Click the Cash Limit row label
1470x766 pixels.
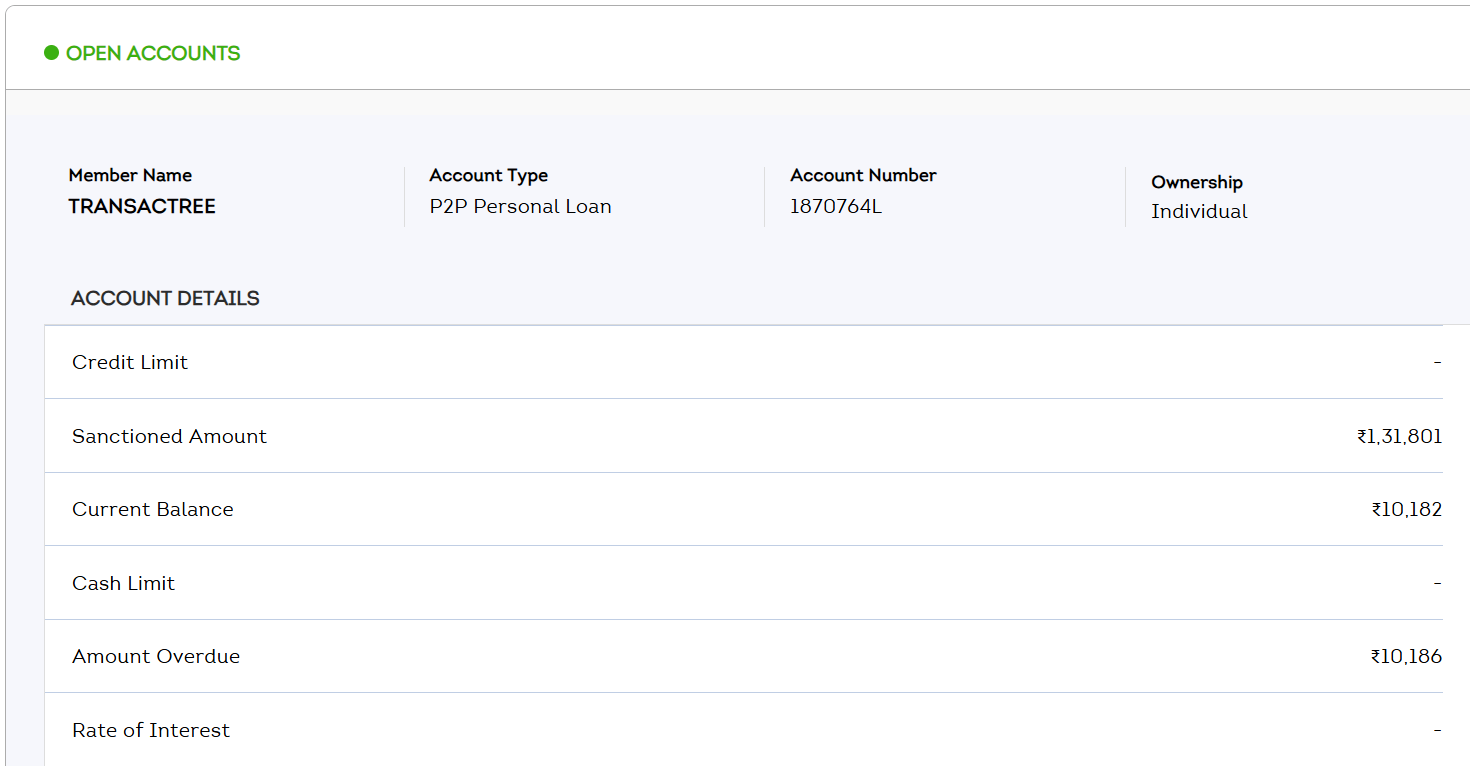[123, 583]
